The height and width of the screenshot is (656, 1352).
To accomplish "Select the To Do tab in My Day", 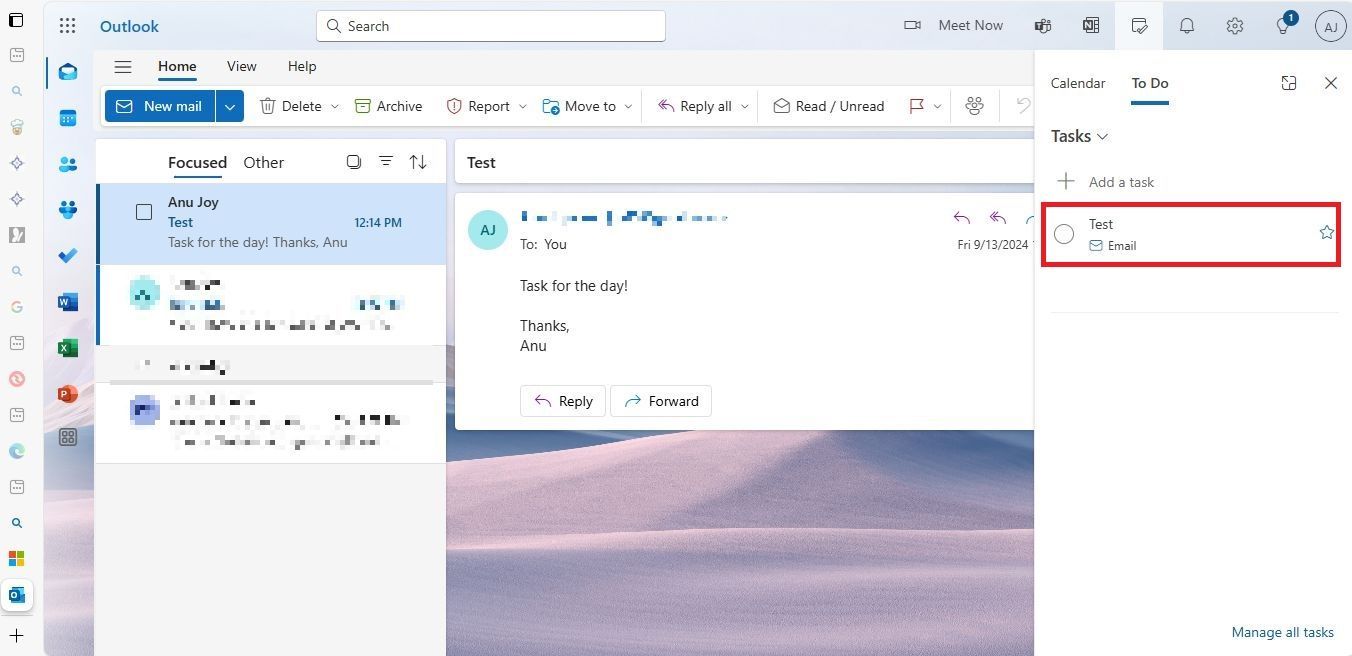I will pos(1150,83).
